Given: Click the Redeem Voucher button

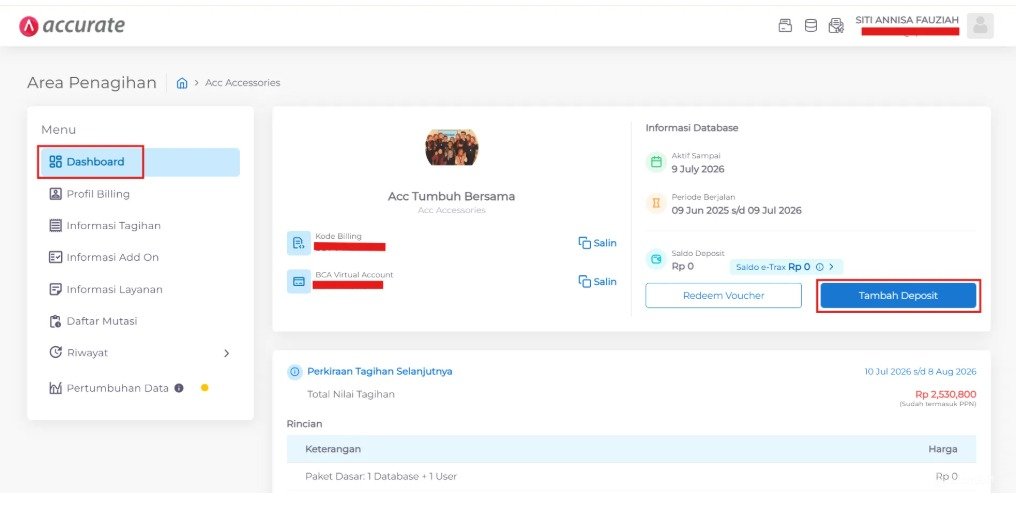Looking at the screenshot, I should pyautogui.click(x=723, y=295).
